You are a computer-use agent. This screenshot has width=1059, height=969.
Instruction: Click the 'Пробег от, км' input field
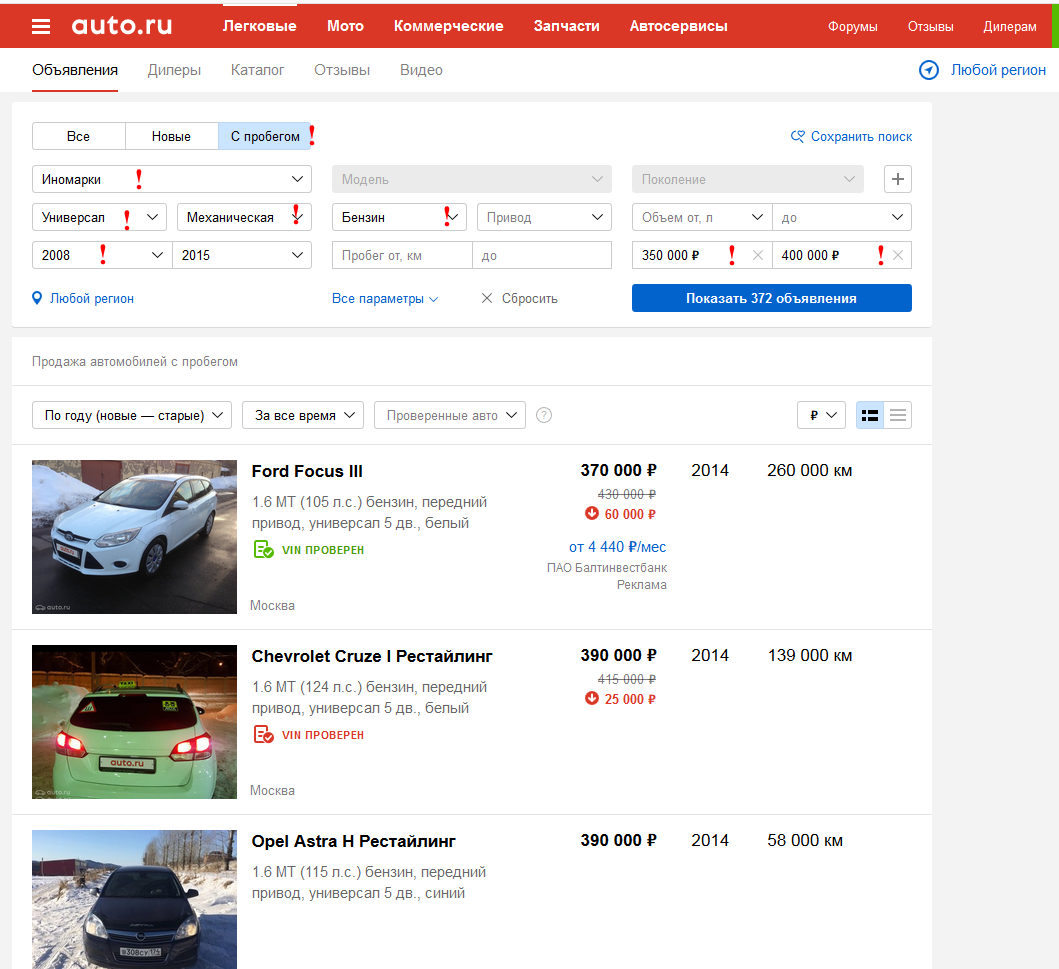tap(402, 255)
